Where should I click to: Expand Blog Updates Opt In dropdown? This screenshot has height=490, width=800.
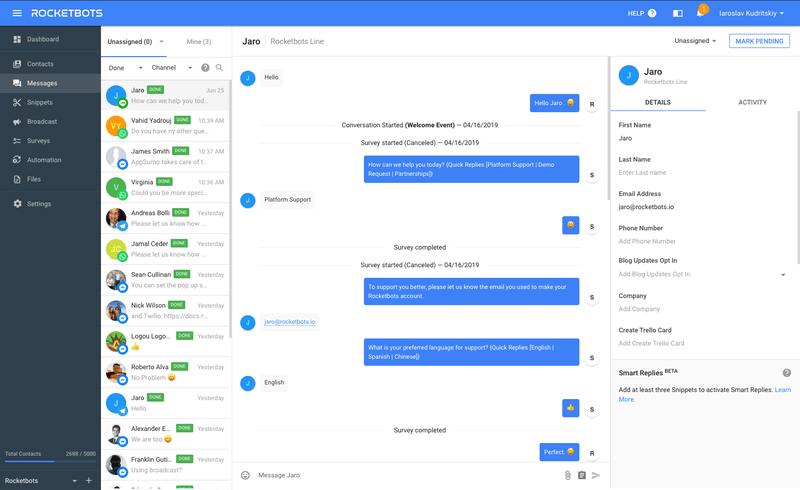point(783,275)
